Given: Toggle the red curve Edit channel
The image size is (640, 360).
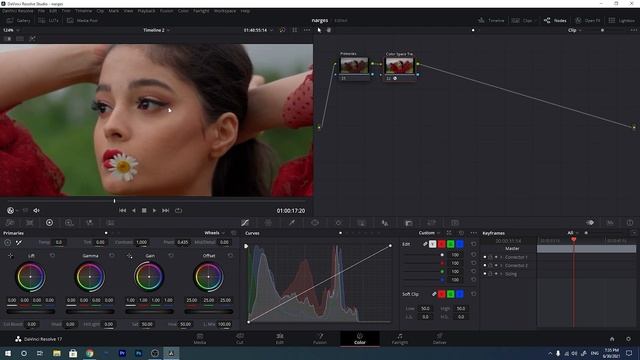Looking at the screenshot, I should point(442,244).
